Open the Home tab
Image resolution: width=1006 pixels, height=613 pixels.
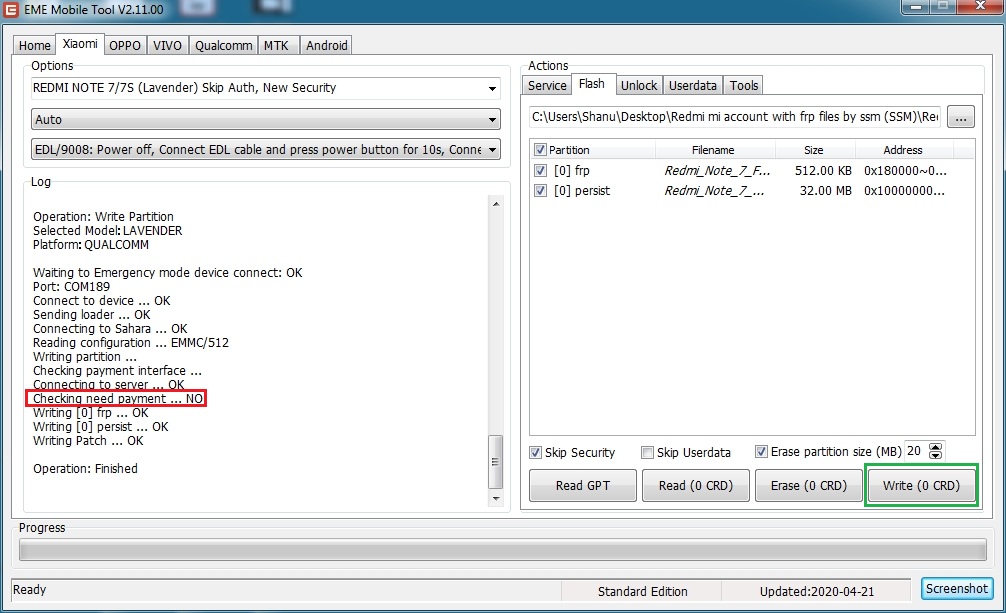coord(35,46)
